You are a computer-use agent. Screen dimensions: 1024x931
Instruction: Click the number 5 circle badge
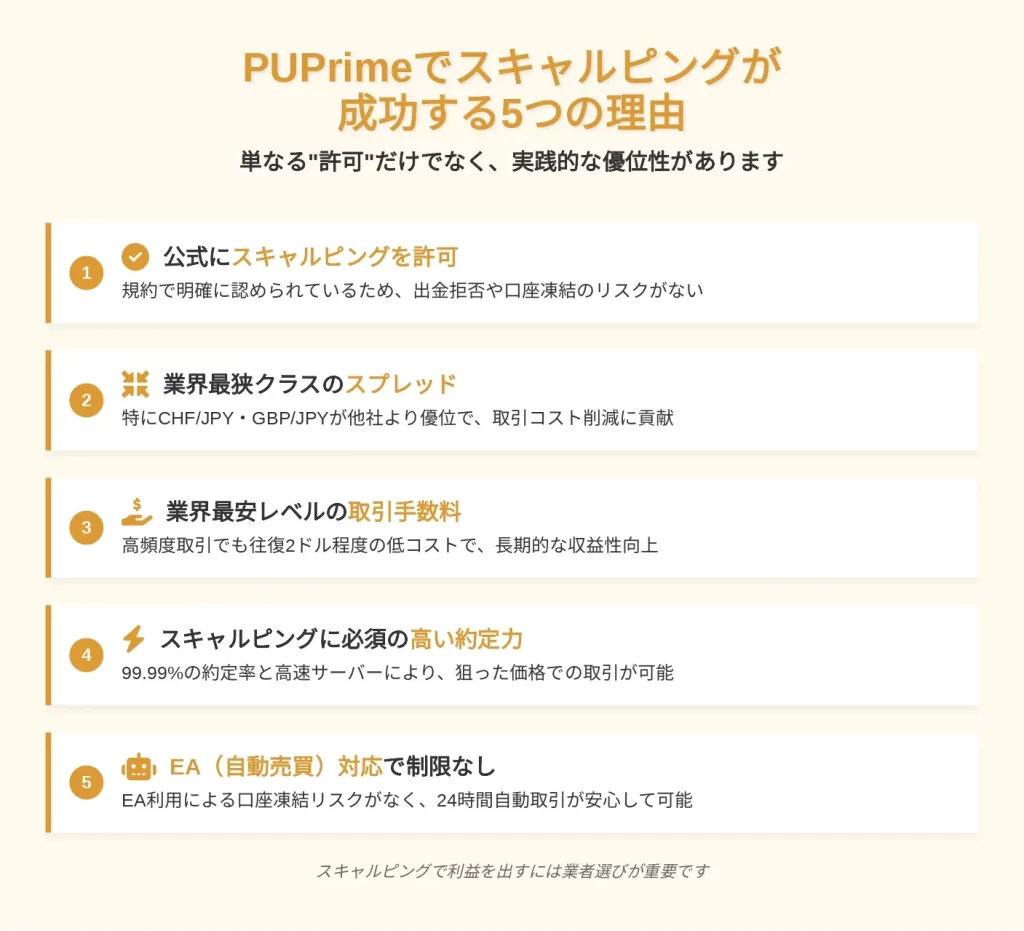click(x=86, y=782)
